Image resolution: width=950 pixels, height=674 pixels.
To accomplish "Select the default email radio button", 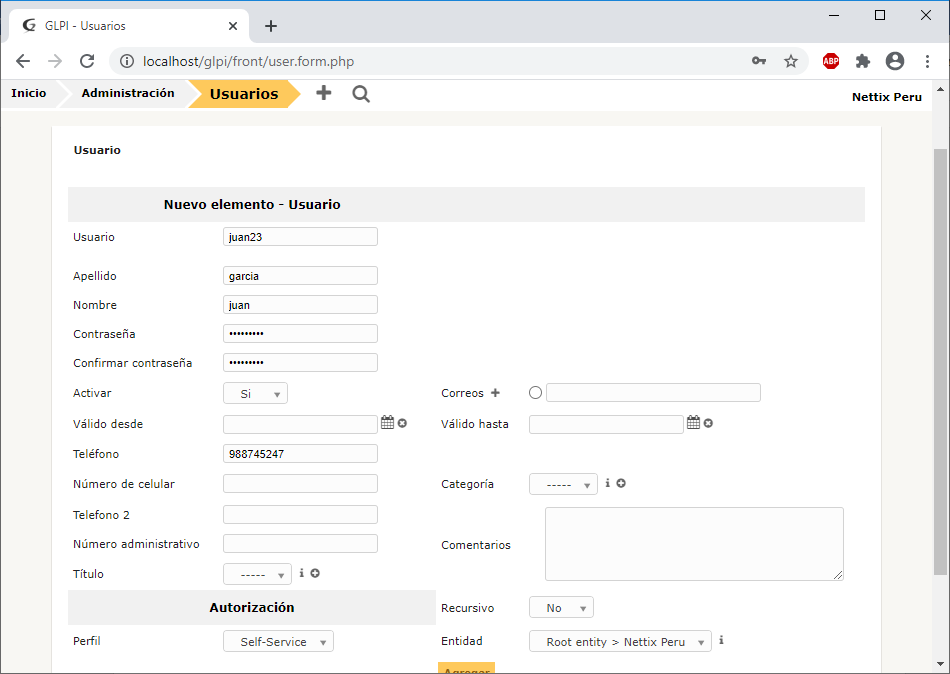I will click(535, 393).
